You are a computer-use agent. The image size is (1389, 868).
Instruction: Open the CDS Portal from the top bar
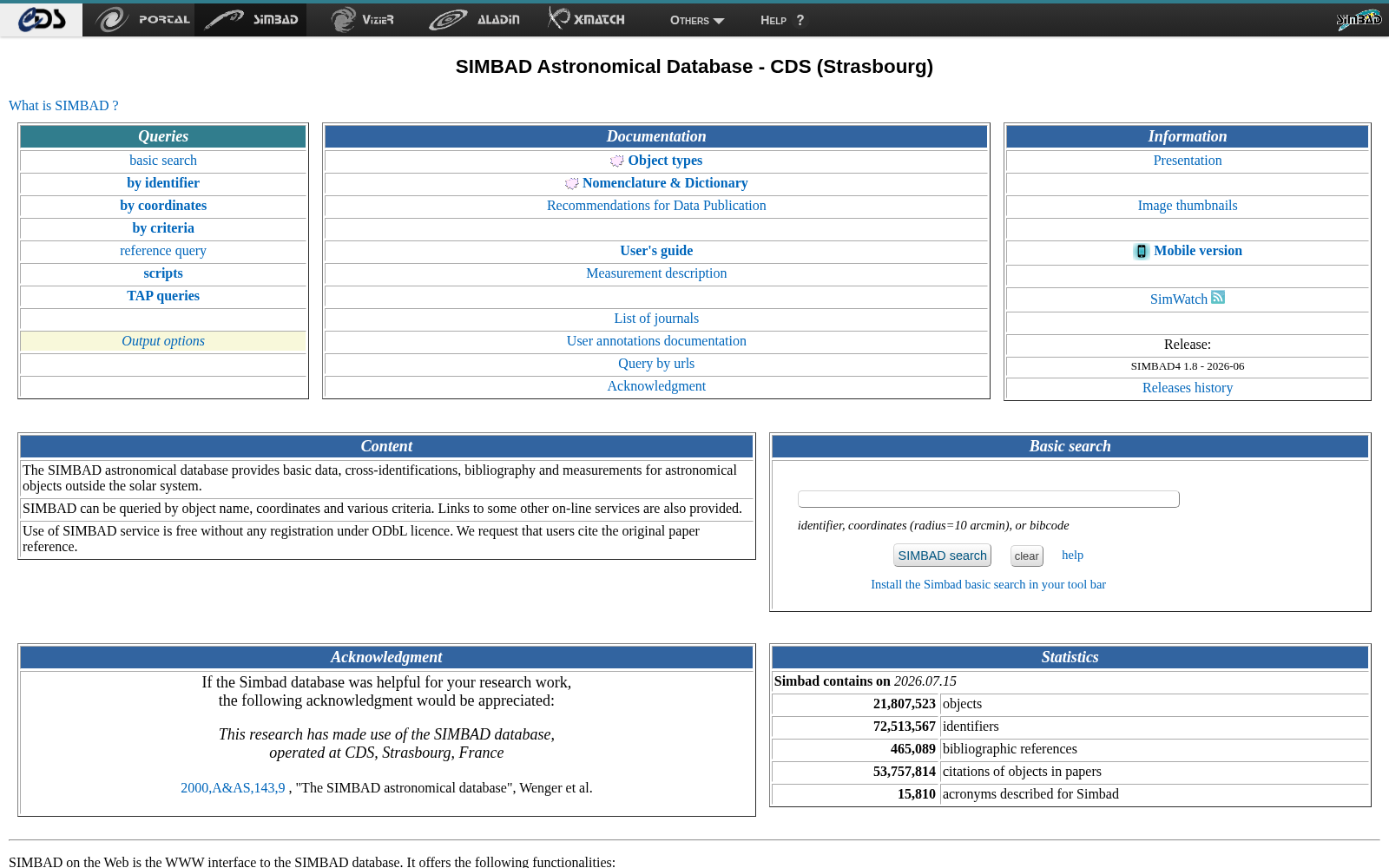[142, 19]
